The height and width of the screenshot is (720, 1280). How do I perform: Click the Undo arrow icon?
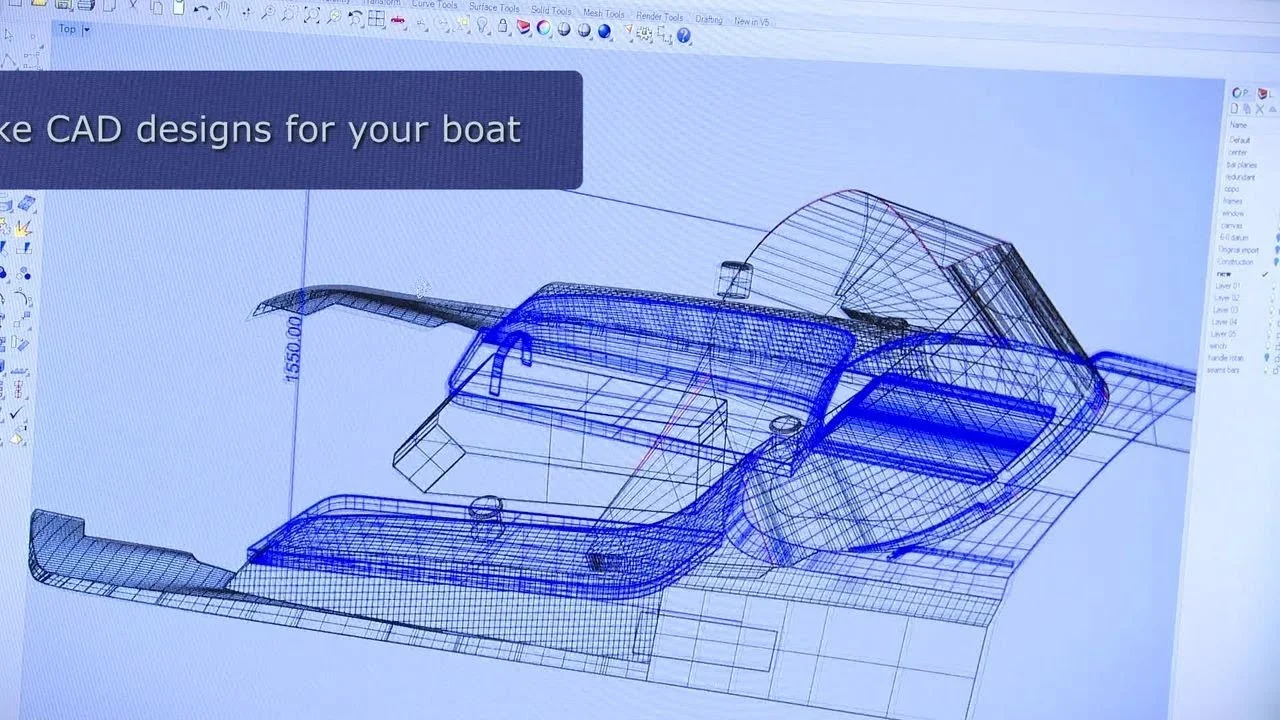200,10
